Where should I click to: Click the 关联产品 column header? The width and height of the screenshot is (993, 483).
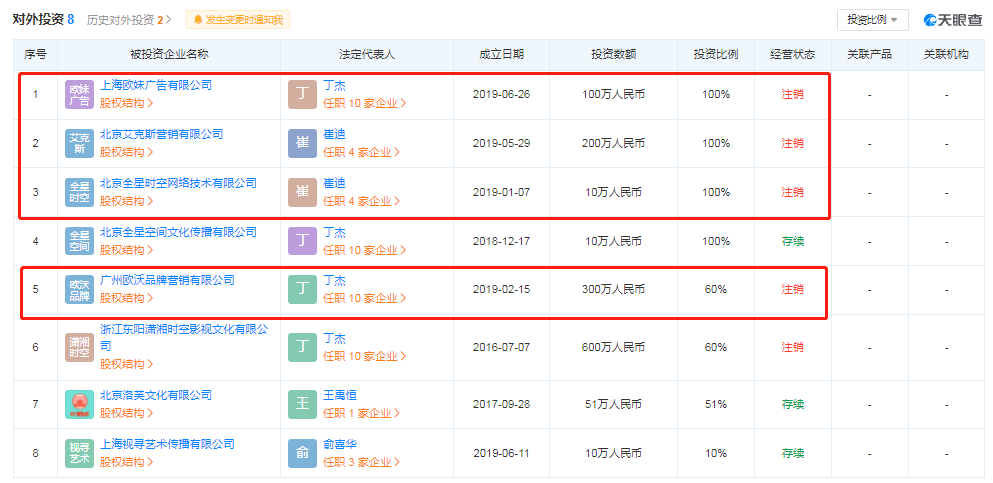click(870, 54)
